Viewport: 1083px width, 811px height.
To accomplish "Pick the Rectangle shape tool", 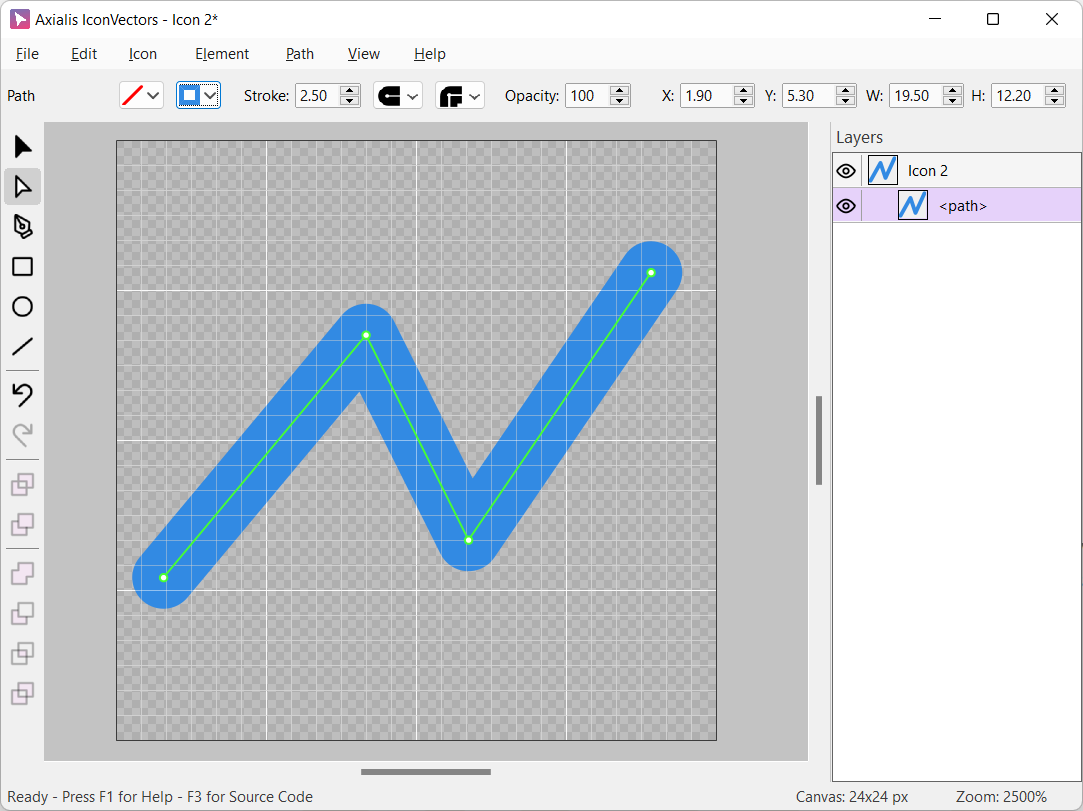I will [x=22, y=267].
